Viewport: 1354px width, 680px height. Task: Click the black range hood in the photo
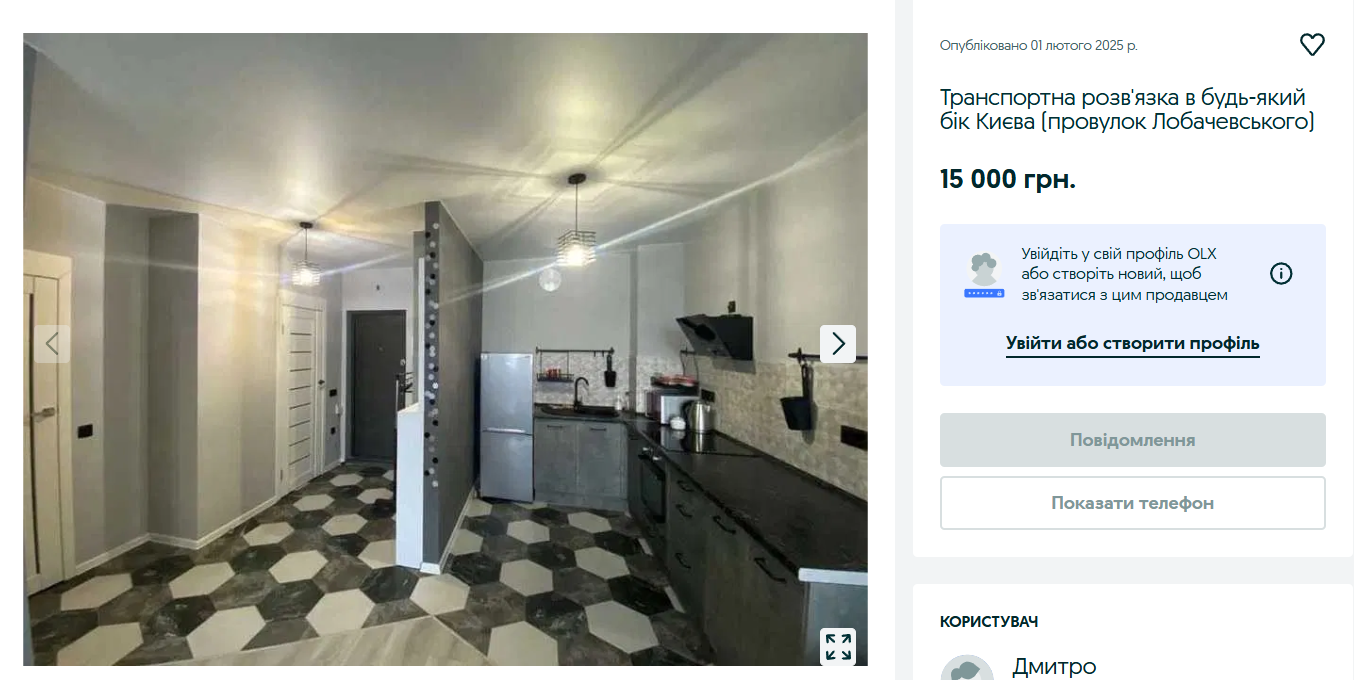(716, 336)
